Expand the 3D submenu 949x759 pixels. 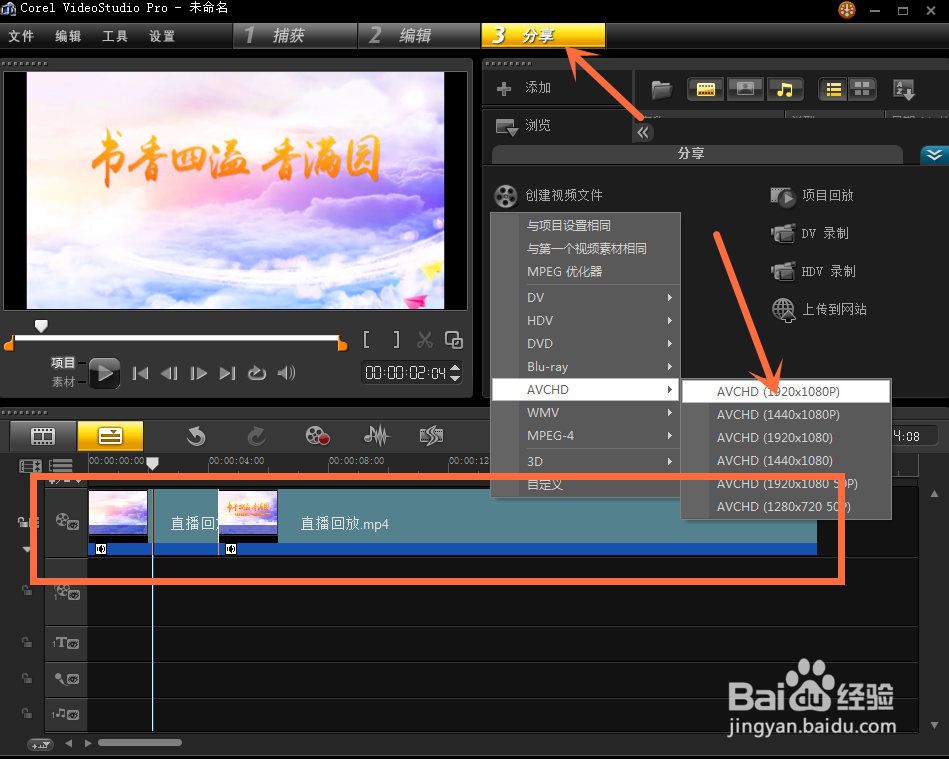586,462
